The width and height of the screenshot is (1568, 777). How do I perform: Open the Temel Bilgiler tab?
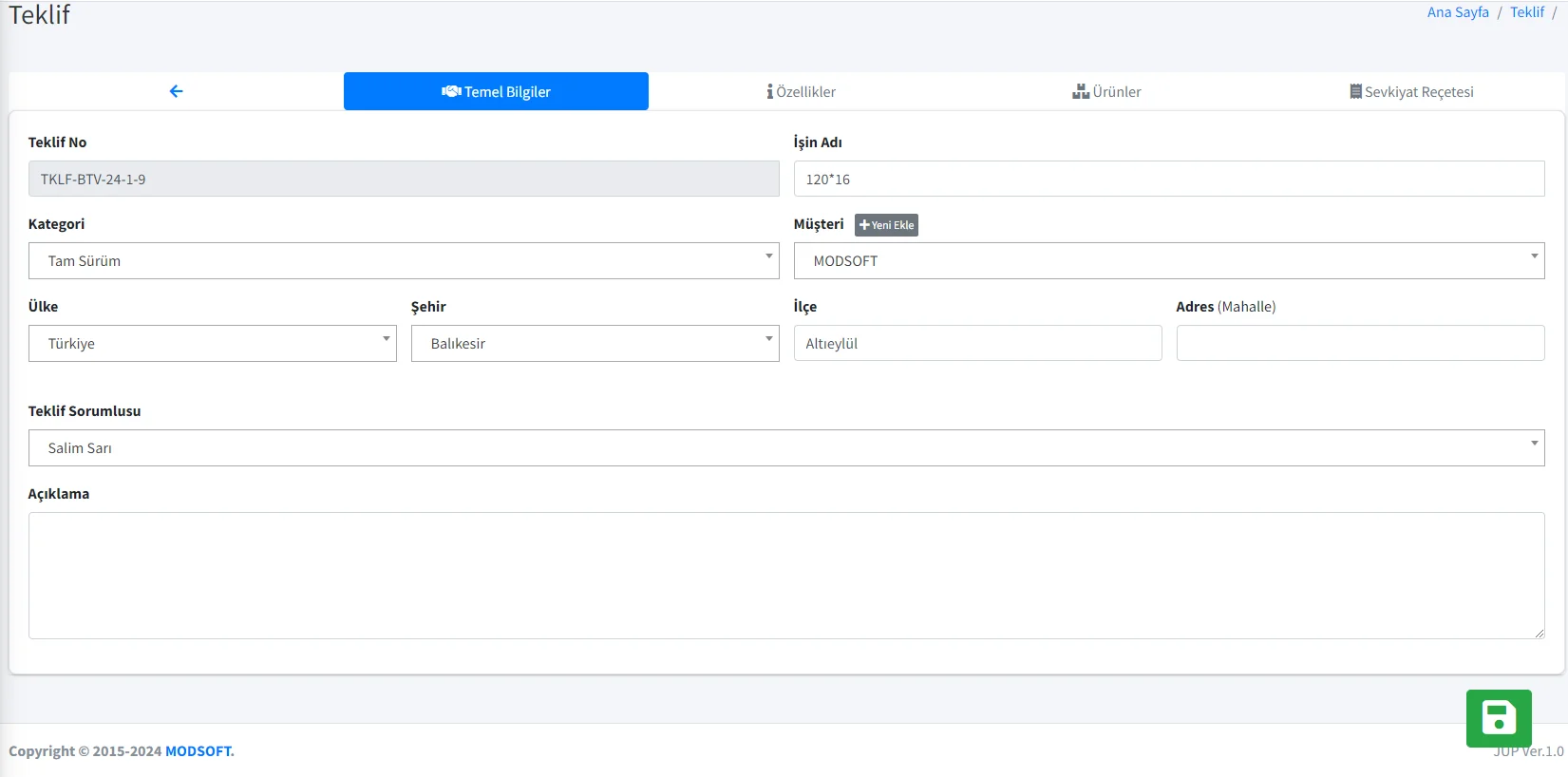496,91
